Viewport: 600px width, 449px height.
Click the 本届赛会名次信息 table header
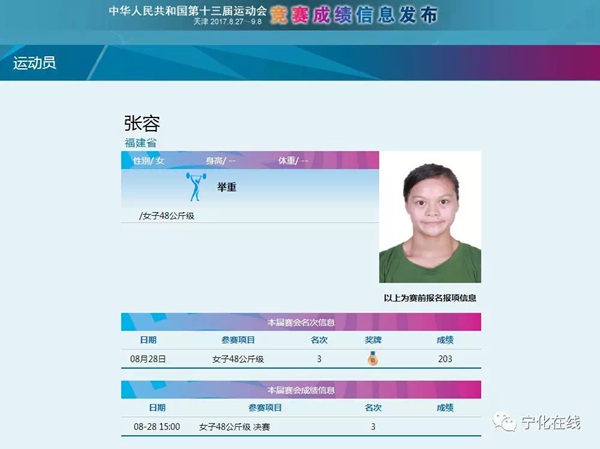[x=300, y=322]
